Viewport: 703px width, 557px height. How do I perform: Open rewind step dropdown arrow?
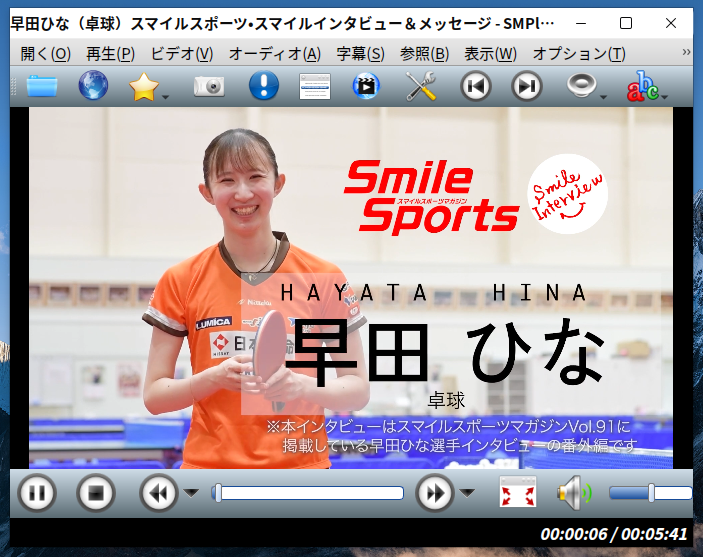(191, 493)
